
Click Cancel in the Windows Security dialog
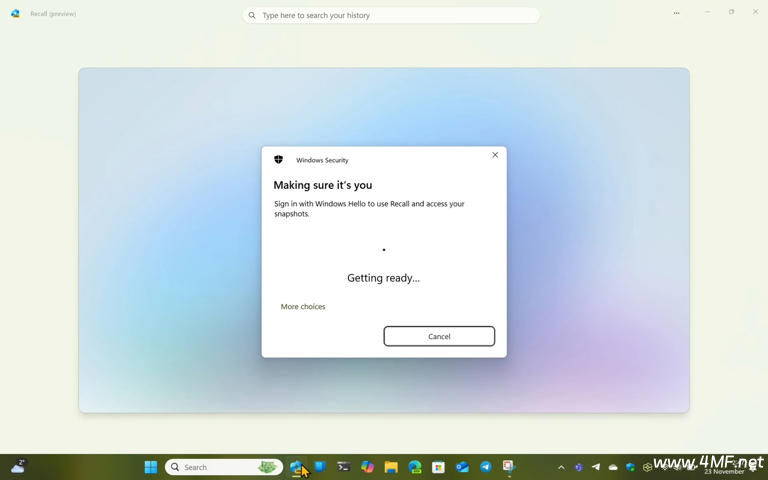439,336
